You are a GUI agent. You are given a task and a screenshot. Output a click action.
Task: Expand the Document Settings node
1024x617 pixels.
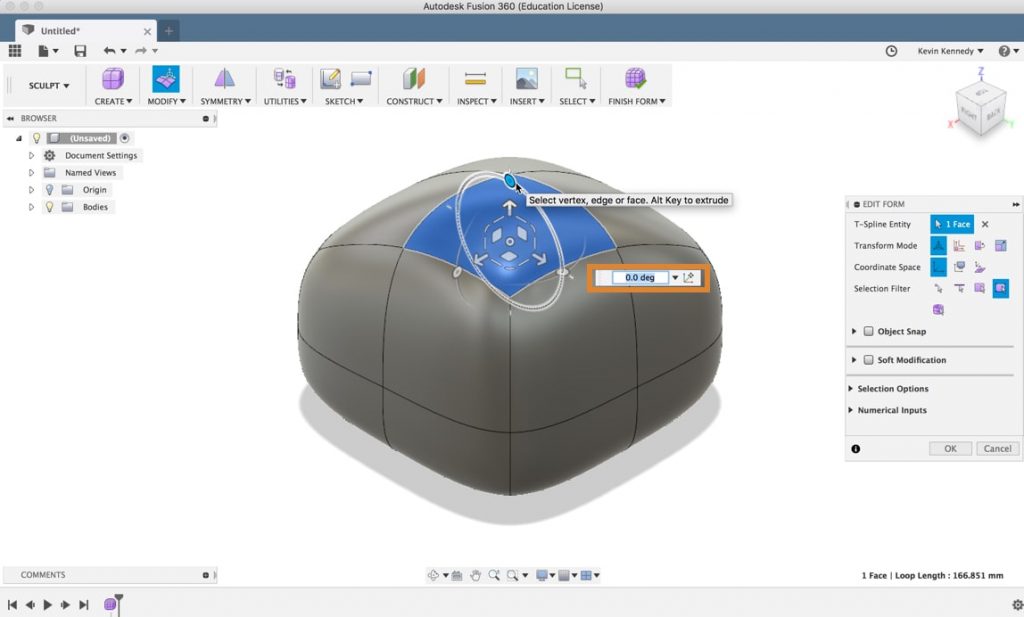[x=31, y=155]
